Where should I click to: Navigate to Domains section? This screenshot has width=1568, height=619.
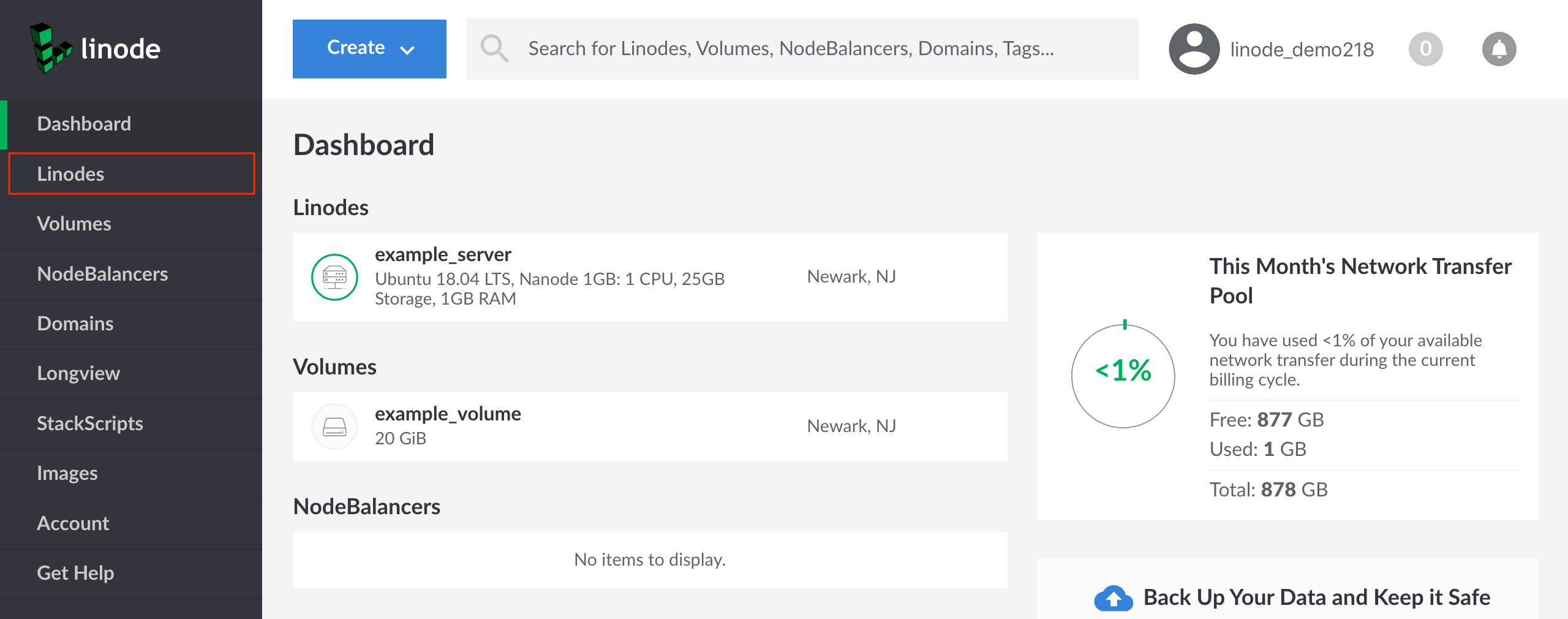click(x=75, y=324)
